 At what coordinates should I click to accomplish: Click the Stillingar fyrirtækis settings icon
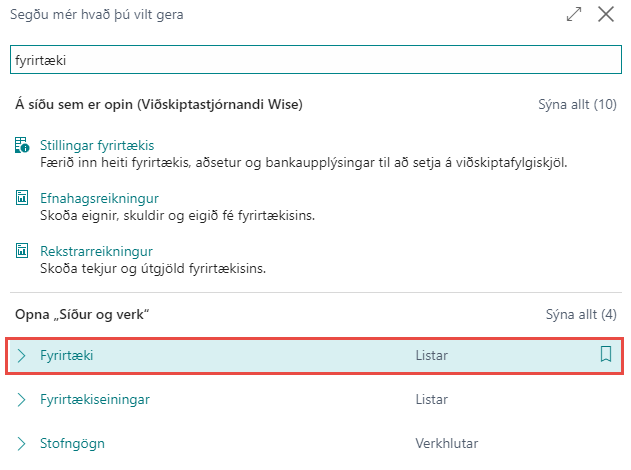(22, 146)
